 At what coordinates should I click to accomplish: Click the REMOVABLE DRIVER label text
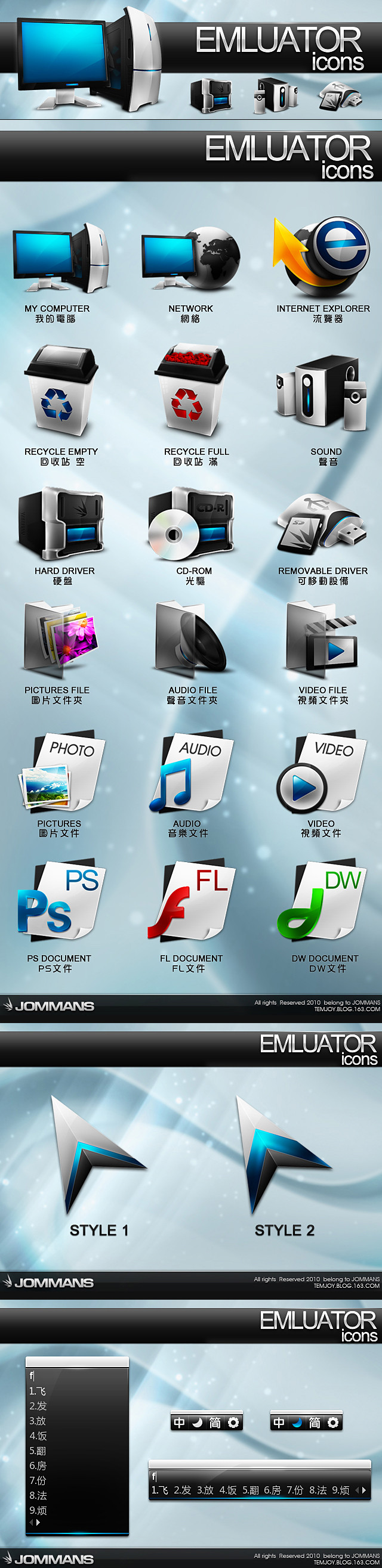pyautogui.click(x=323, y=571)
